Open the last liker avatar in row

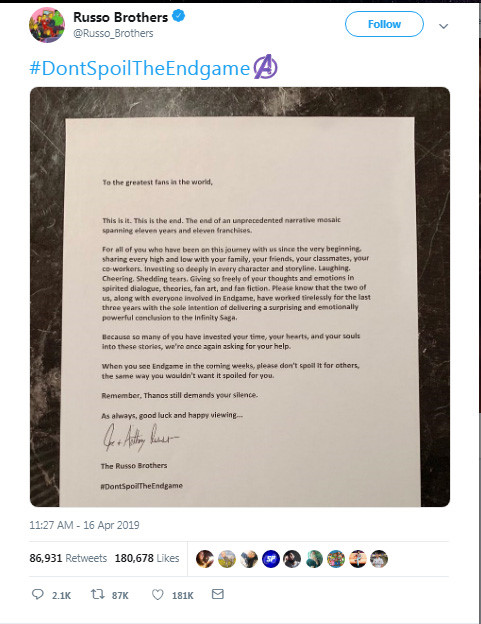(x=379, y=559)
